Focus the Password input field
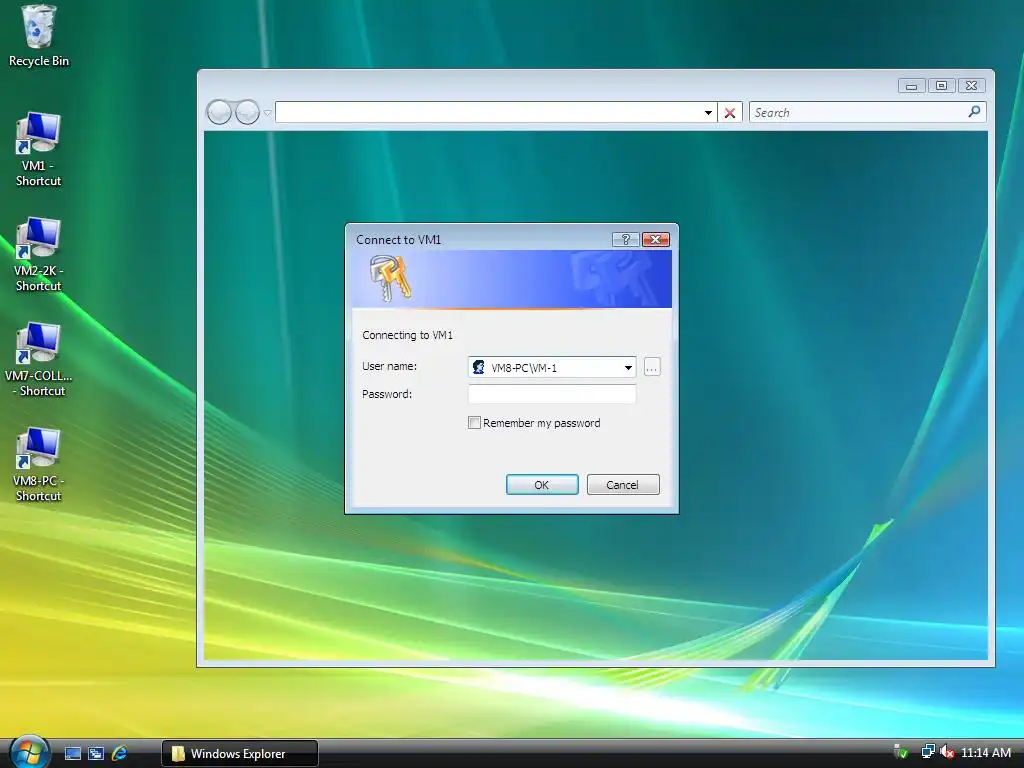This screenshot has width=1024, height=768. click(x=552, y=394)
